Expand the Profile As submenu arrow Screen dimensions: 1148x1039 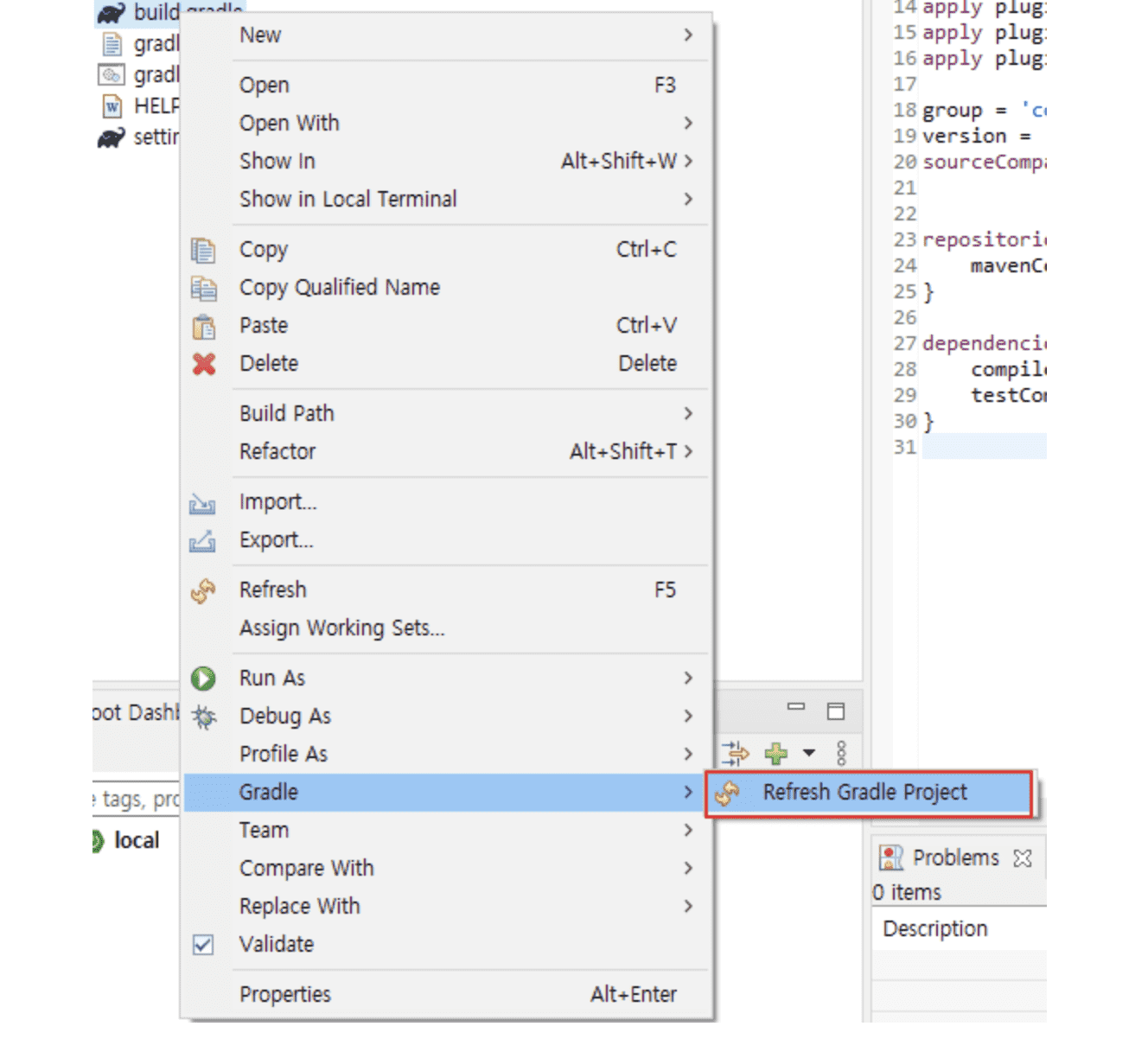[688, 755]
